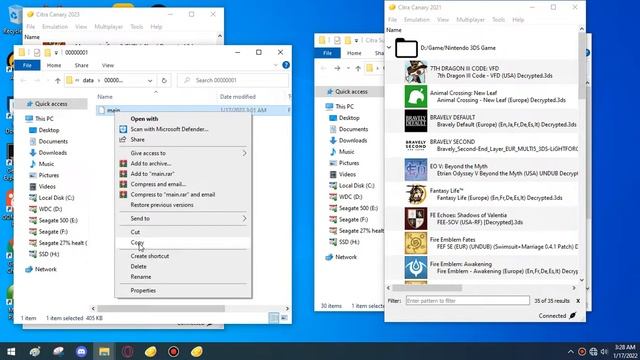640x360 pixels.
Task: Open the File tab in 00000001 Explorer window
Action: tap(27, 65)
